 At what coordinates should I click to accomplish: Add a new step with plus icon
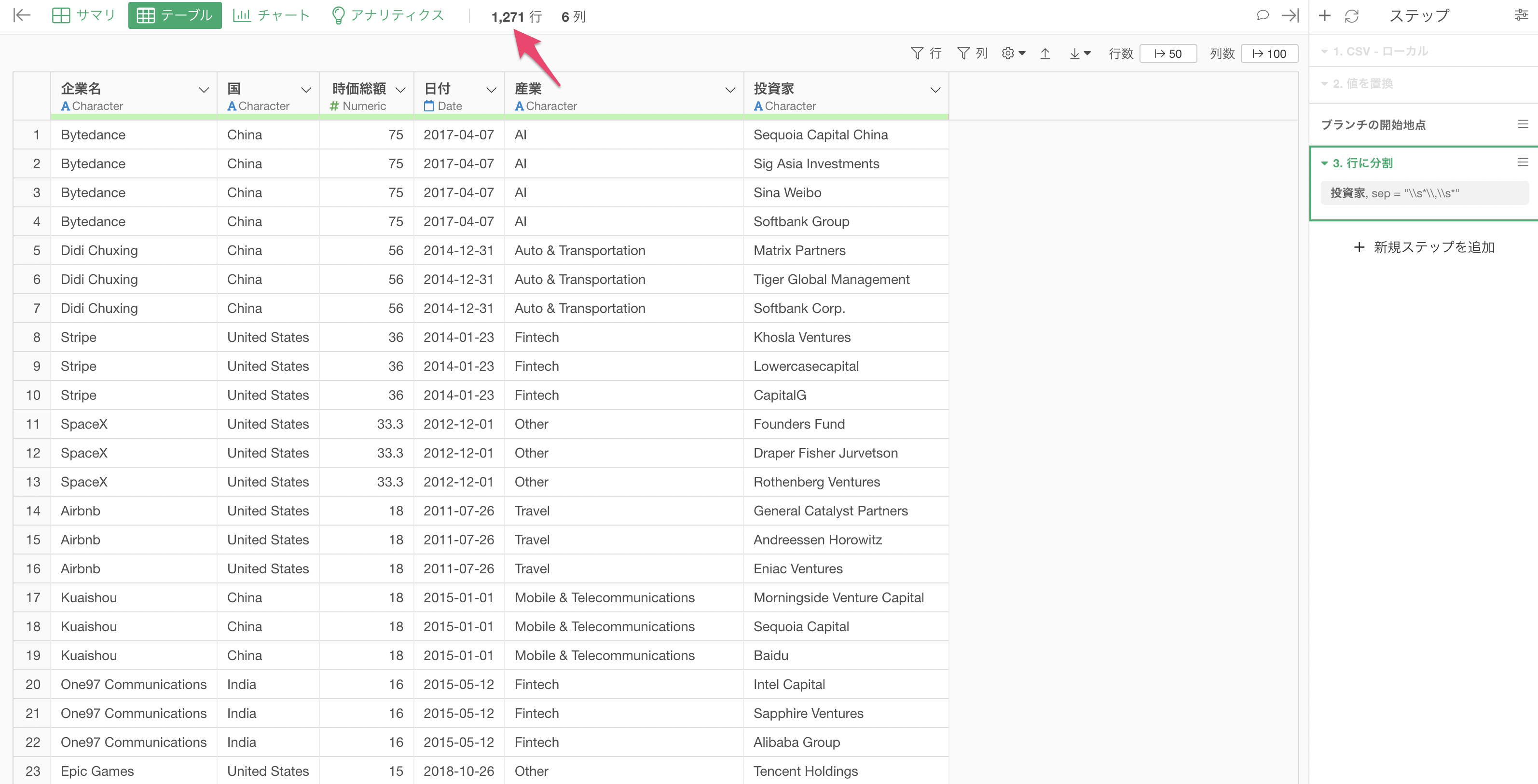point(1325,15)
